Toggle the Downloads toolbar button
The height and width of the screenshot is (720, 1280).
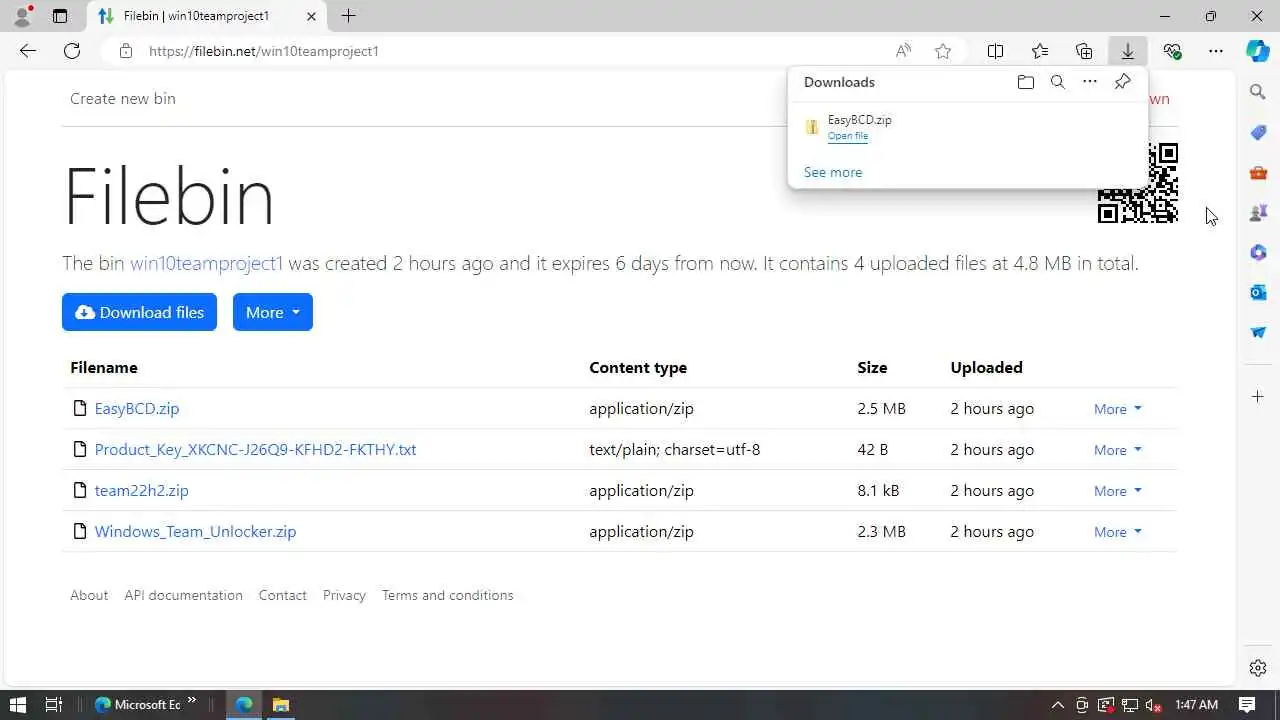tap(1128, 51)
